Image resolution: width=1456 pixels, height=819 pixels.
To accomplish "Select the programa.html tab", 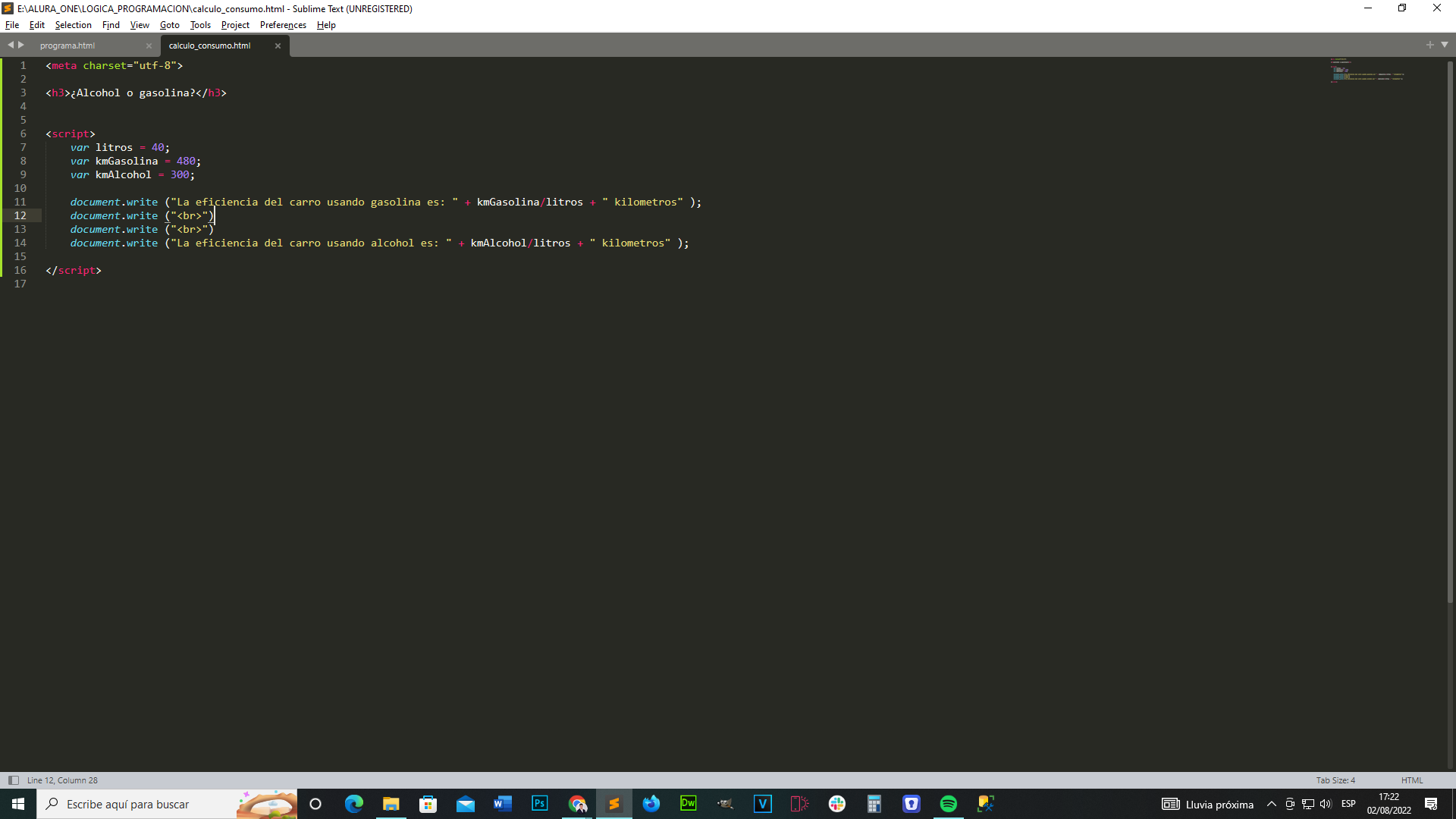I will [68, 44].
